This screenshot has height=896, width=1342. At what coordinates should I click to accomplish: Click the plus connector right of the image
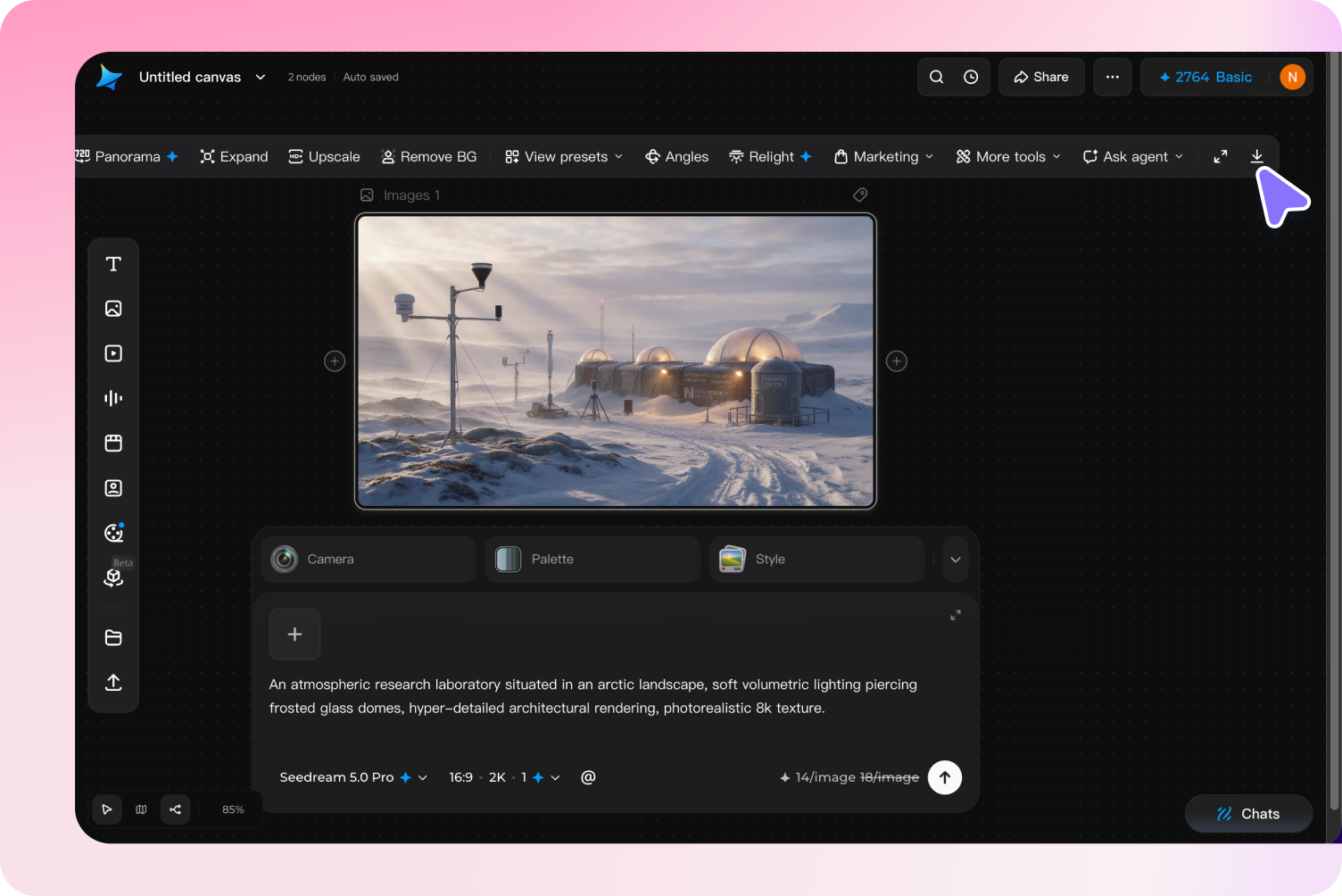(x=897, y=361)
